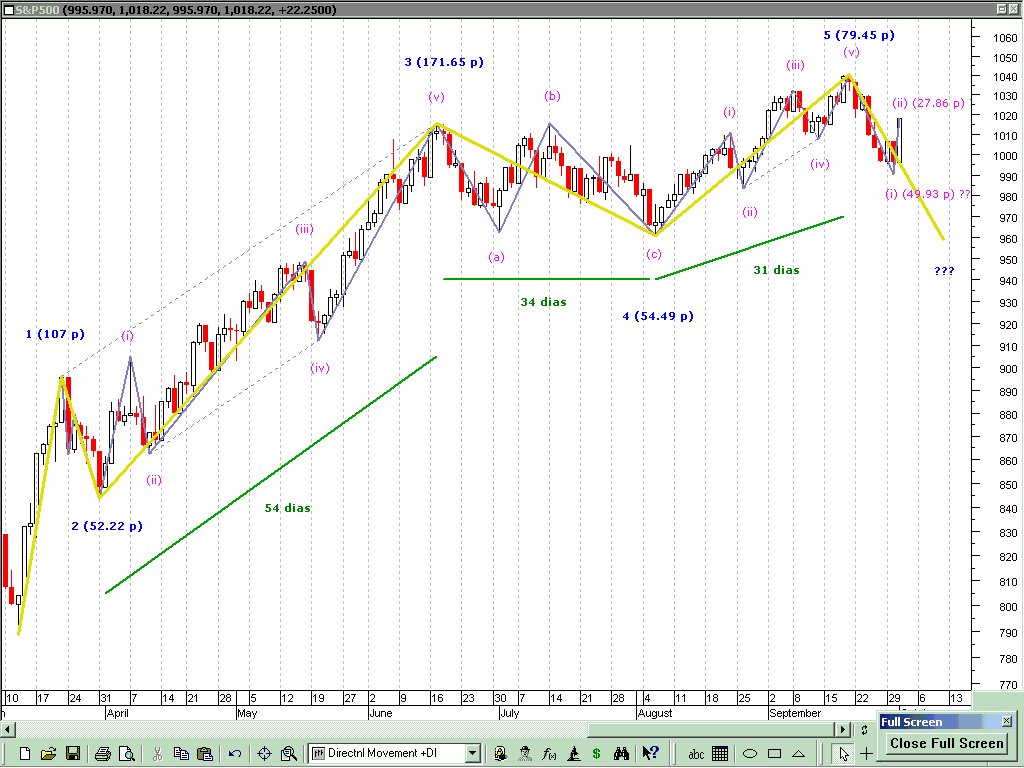The image size is (1024, 768).
Task: Select the '54 dias' green text
Action: 287,507
